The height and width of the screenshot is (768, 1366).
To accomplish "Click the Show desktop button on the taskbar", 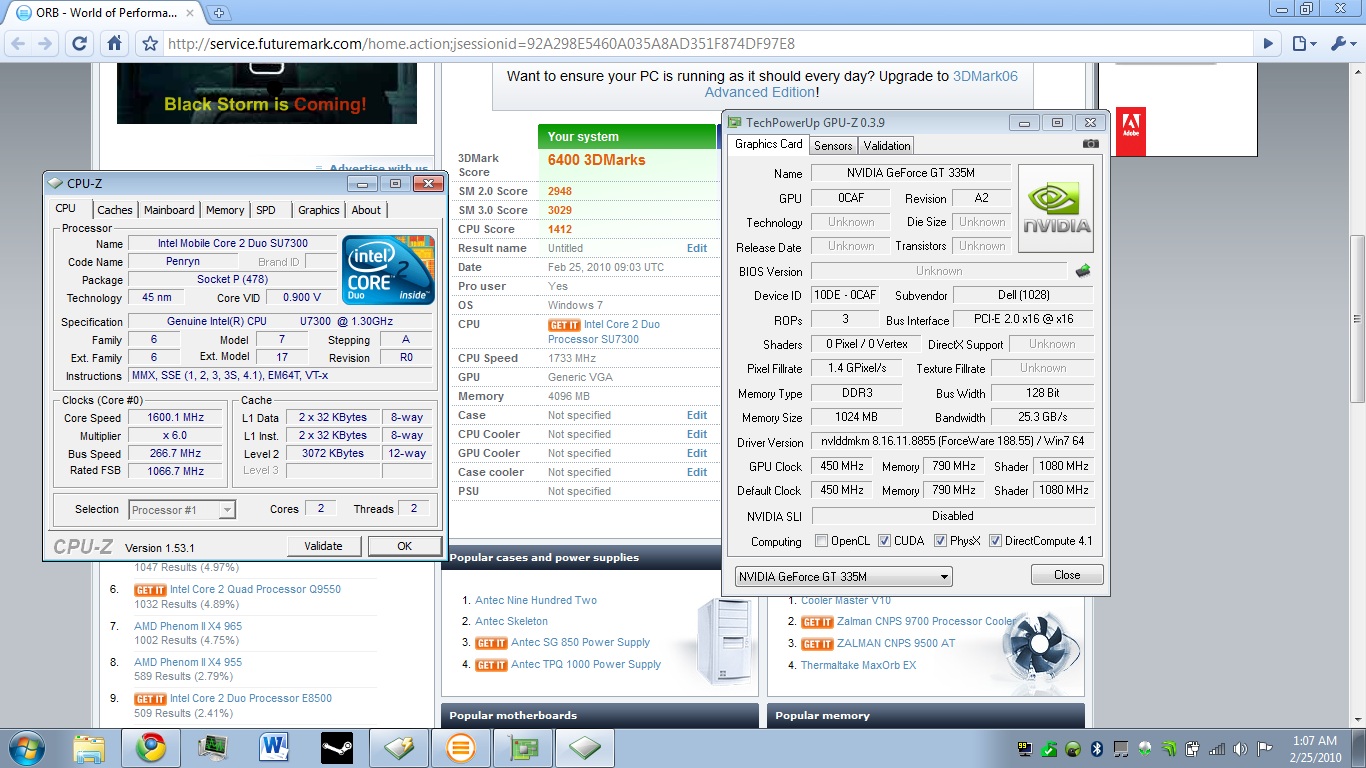I will (x=1359, y=748).
